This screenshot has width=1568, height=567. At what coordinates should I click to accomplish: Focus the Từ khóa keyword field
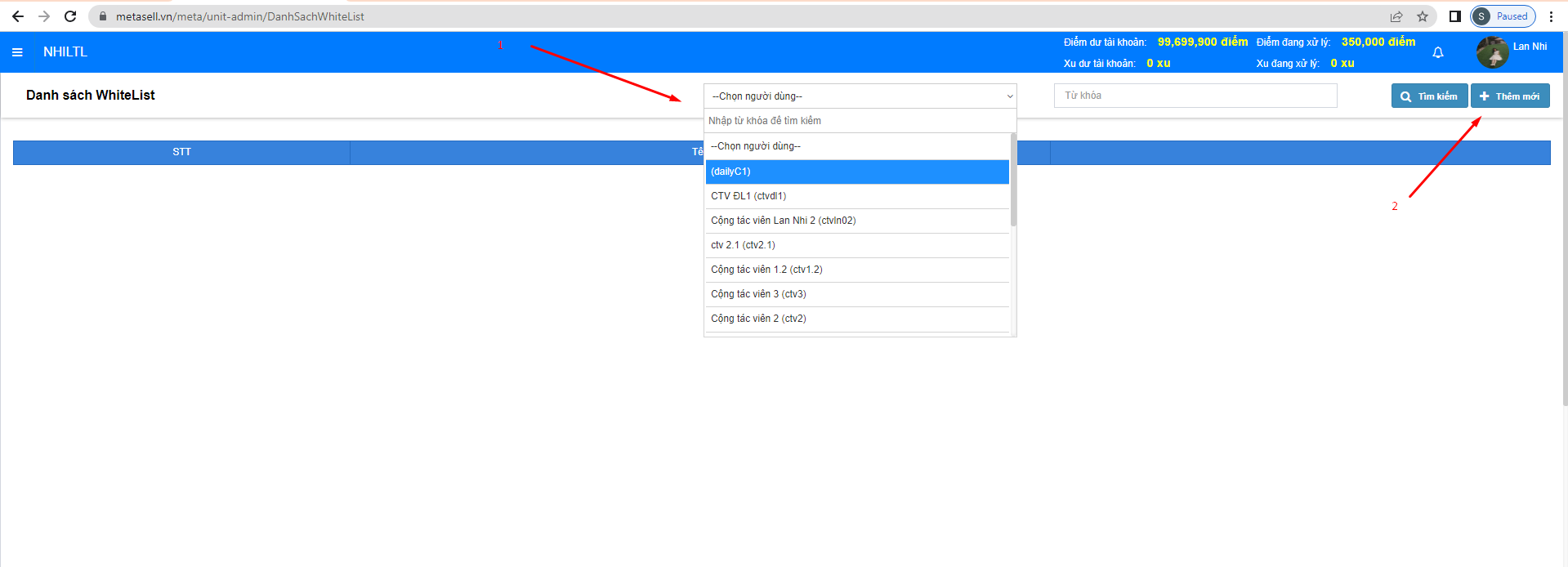click(1195, 96)
